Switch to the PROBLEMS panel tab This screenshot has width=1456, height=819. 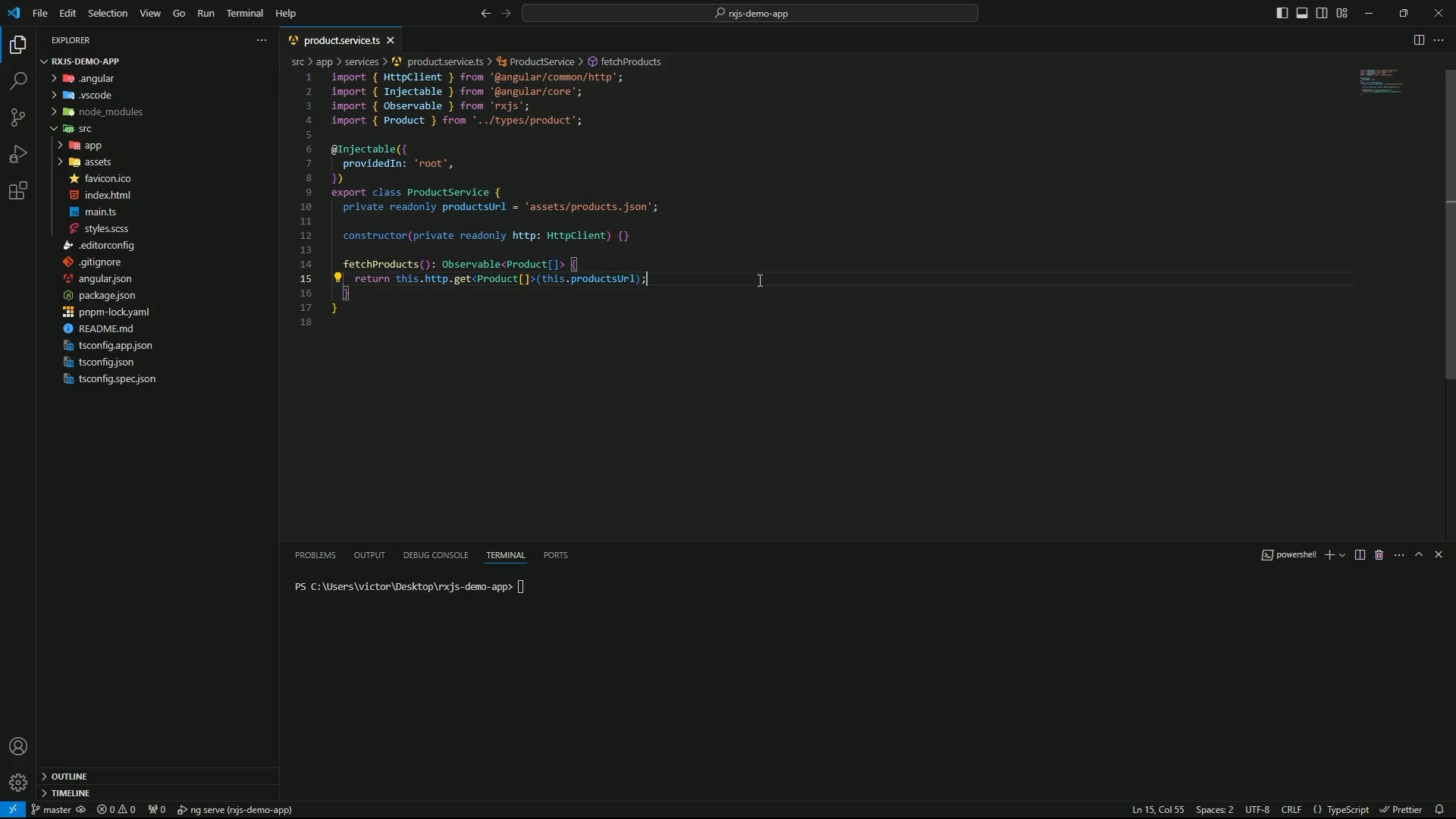coord(315,555)
